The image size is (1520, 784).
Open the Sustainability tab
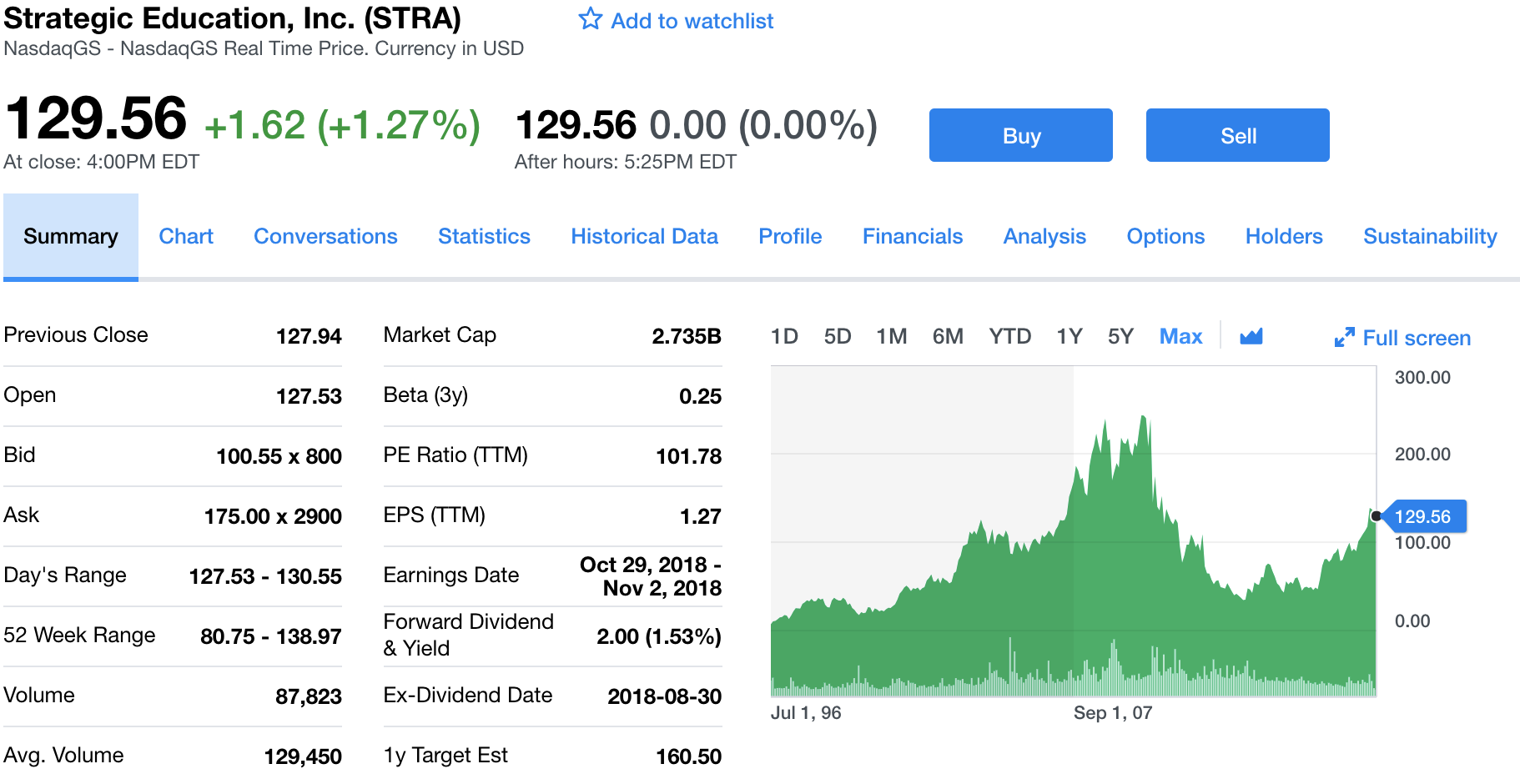coord(1430,237)
